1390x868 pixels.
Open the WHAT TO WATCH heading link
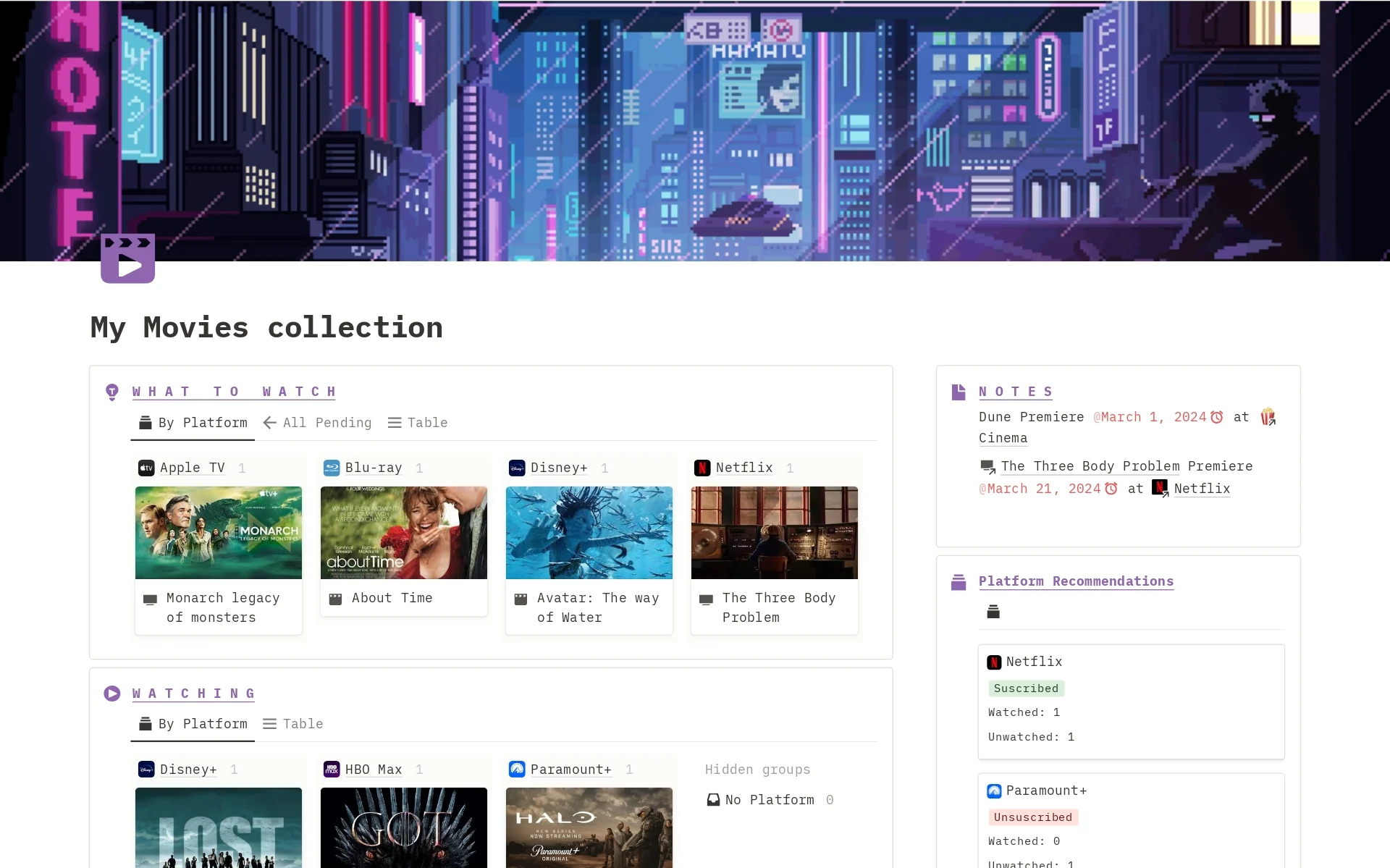tap(234, 392)
